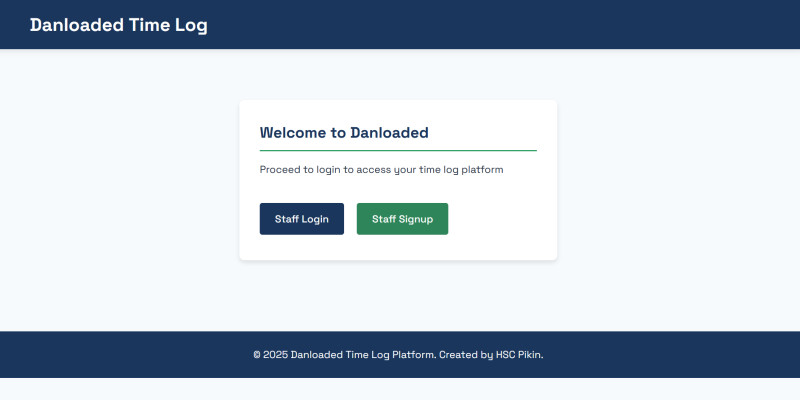Click the word 'Welcome' in card heading
Screen dimensions: 800x400
[294, 132]
